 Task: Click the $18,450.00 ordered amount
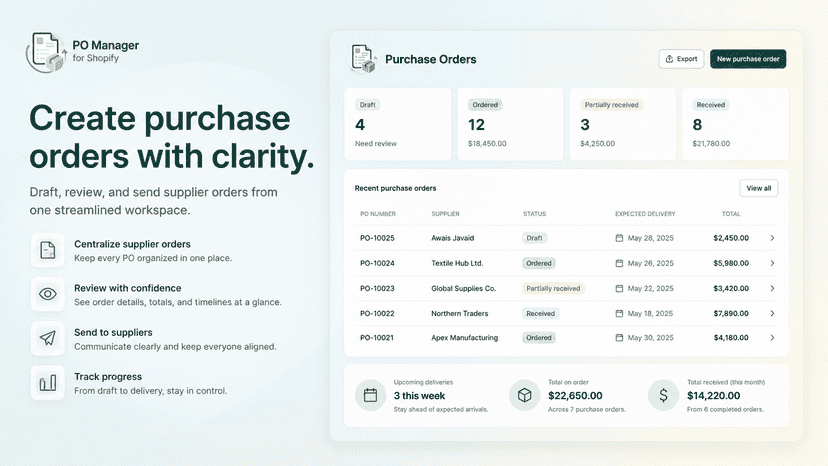[487, 144]
